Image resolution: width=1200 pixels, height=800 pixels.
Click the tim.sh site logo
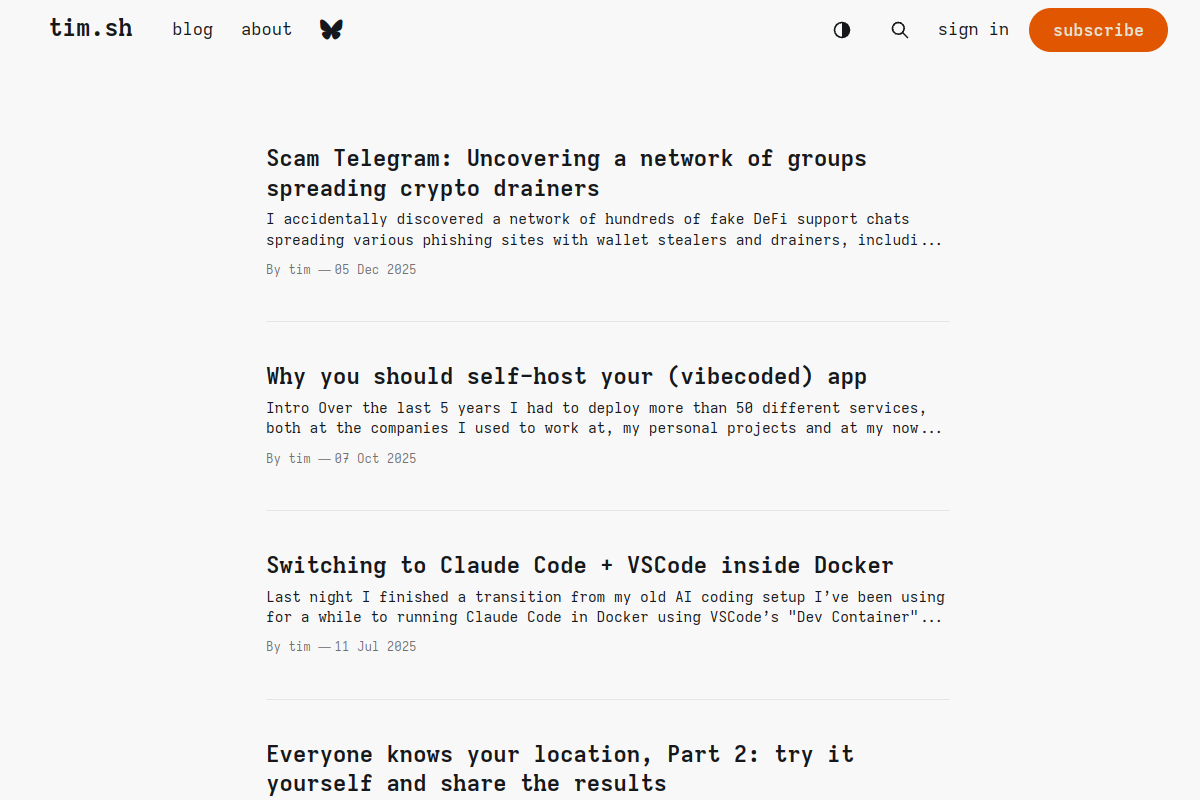point(91,28)
